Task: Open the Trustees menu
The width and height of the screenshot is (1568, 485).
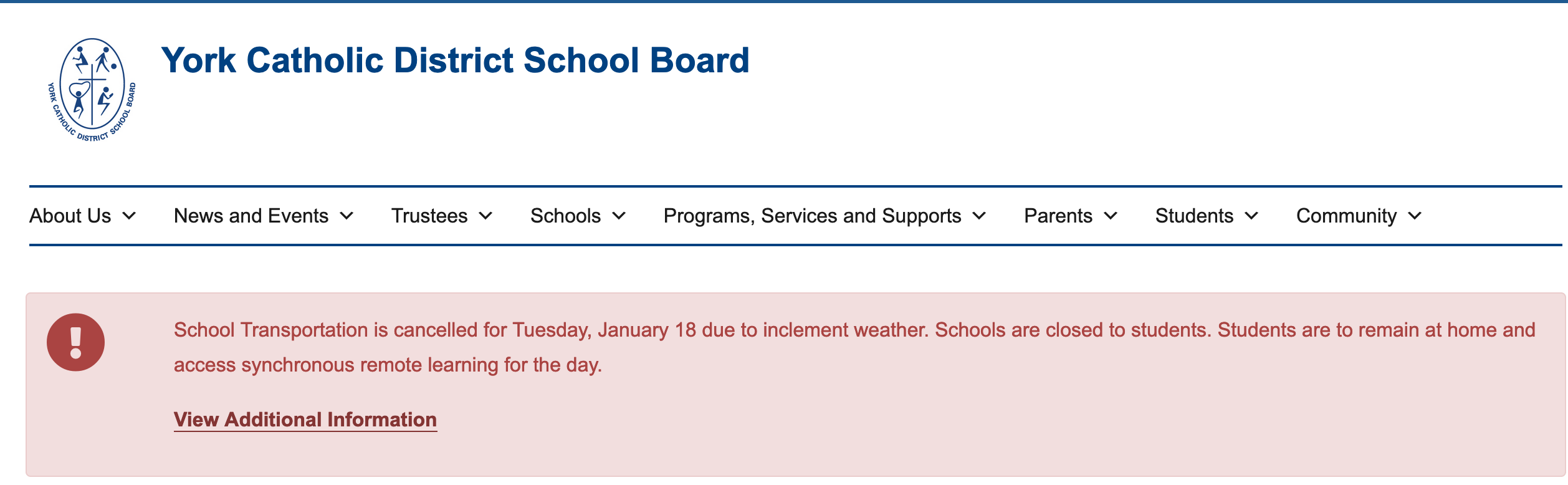Action: (429, 216)
